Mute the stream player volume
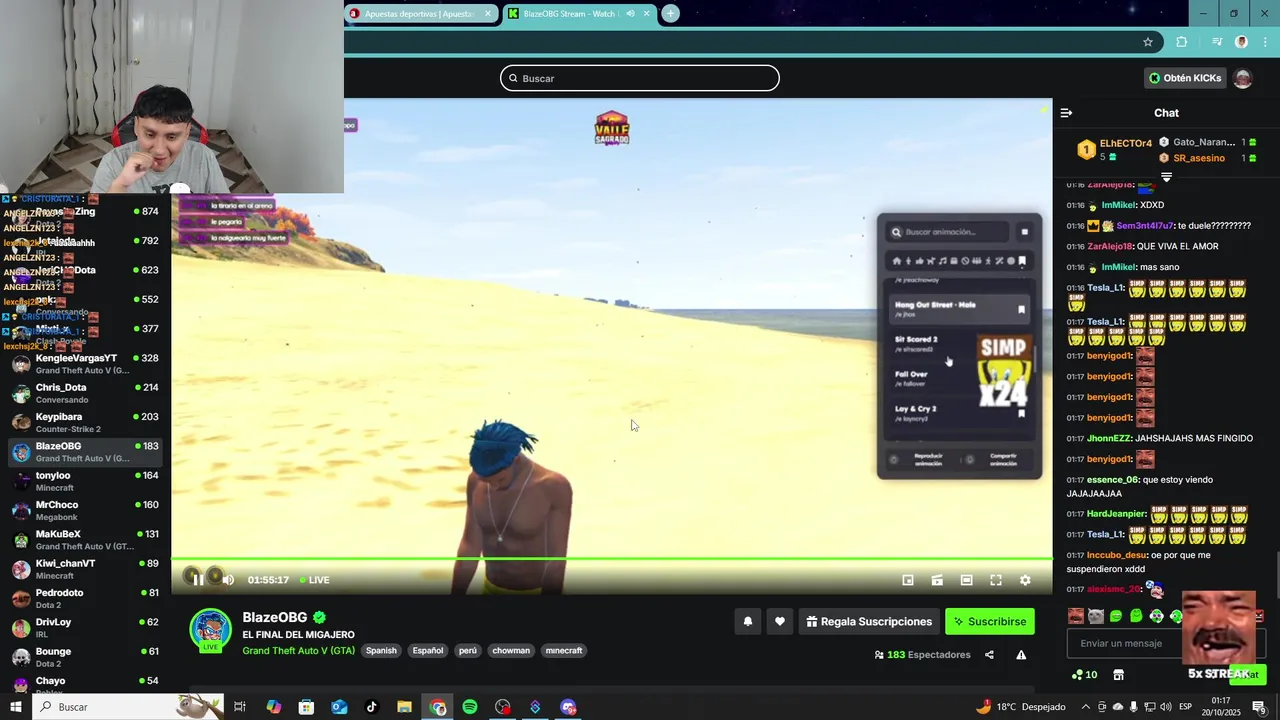The image size is (1280, 720). (x=228, y=579)
